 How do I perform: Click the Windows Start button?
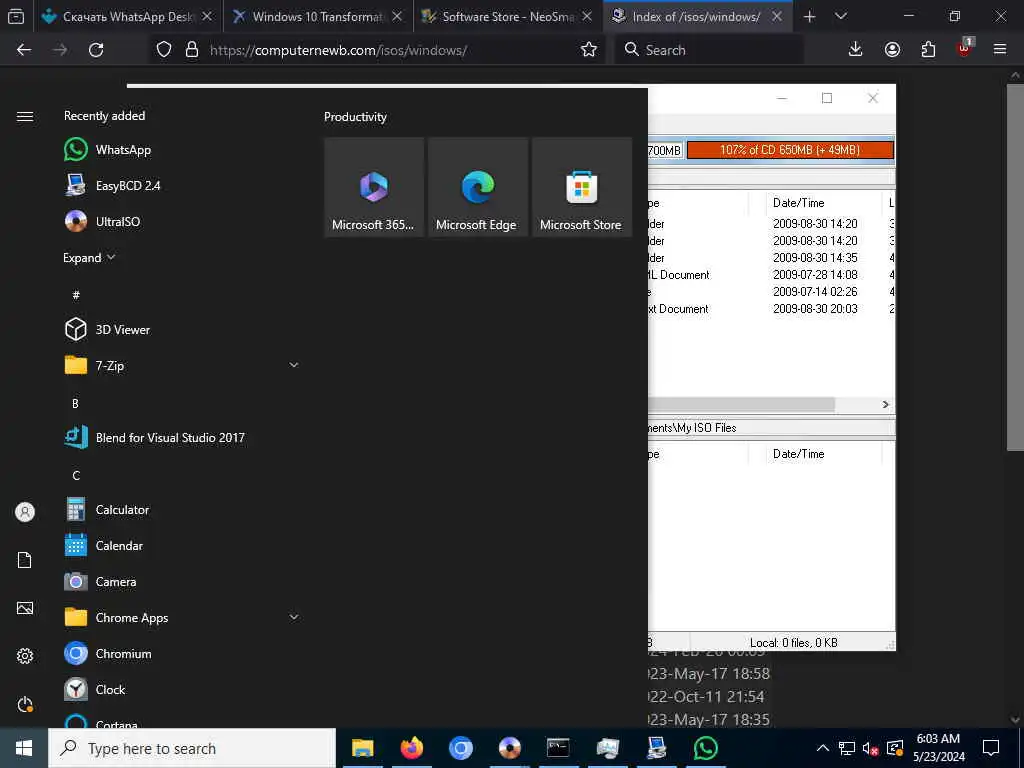[24, 748]
